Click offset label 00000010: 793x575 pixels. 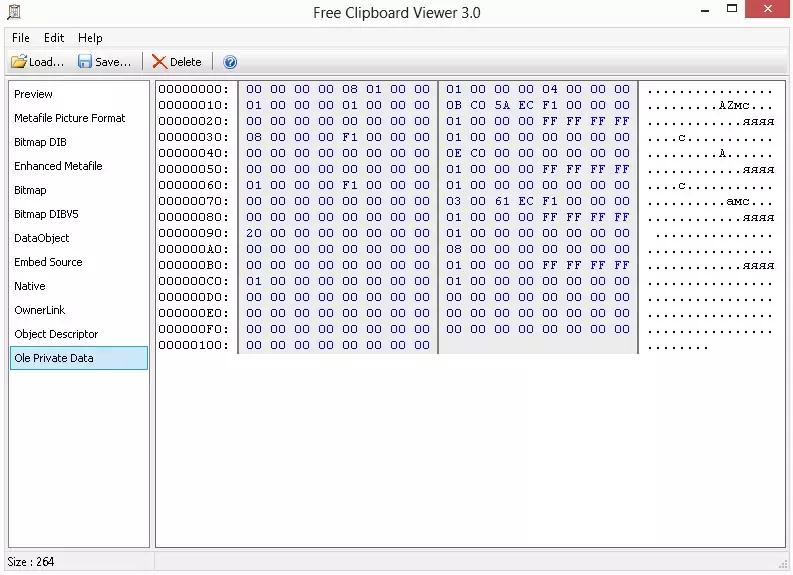pyautogui.click(x=193, y=105)
